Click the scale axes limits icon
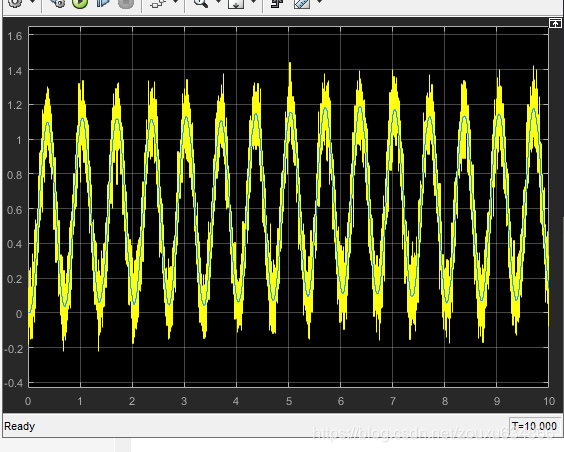564x452 pixels. point(236,3)
